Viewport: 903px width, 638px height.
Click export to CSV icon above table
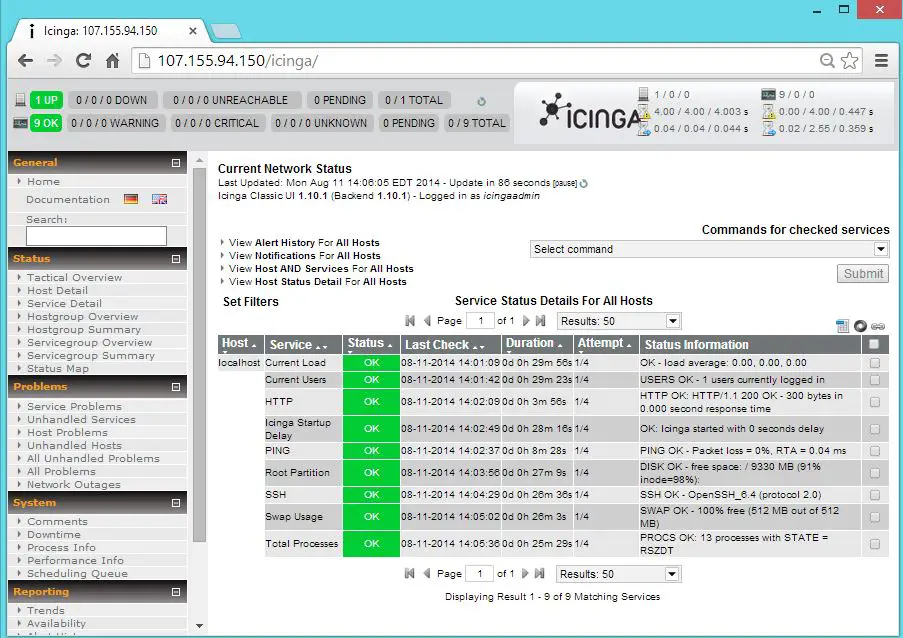(x=842, y=326)
